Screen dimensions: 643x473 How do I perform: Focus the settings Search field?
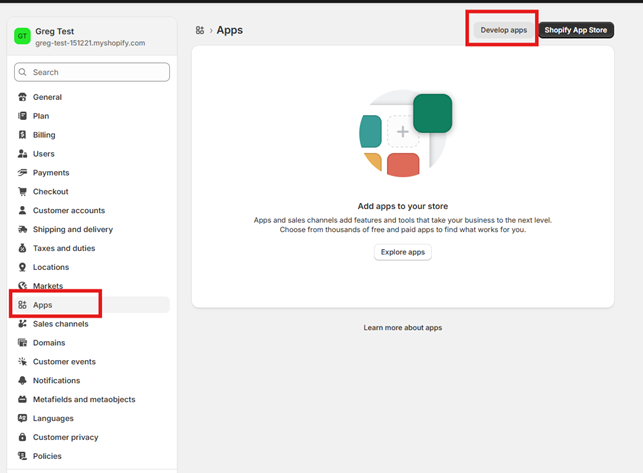click(x=92, y=72)
